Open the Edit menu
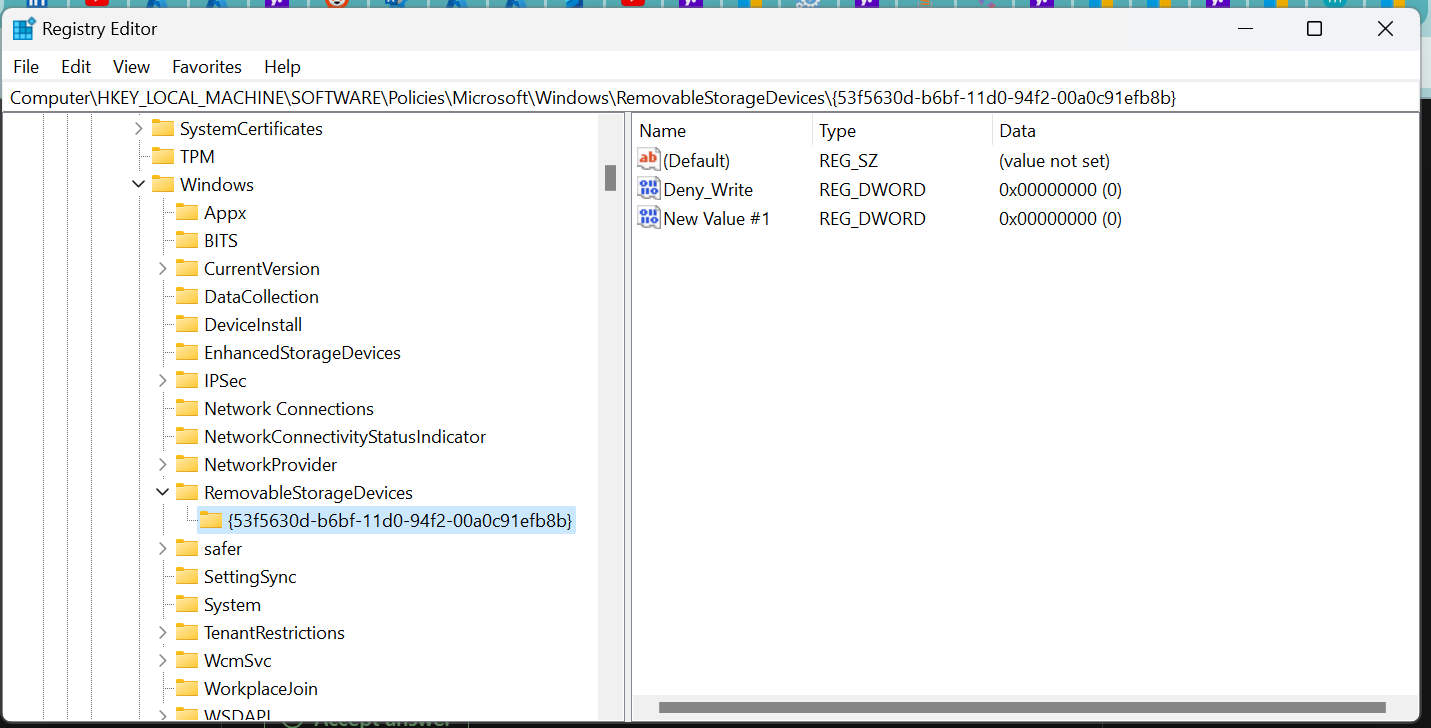 [75, 66]
